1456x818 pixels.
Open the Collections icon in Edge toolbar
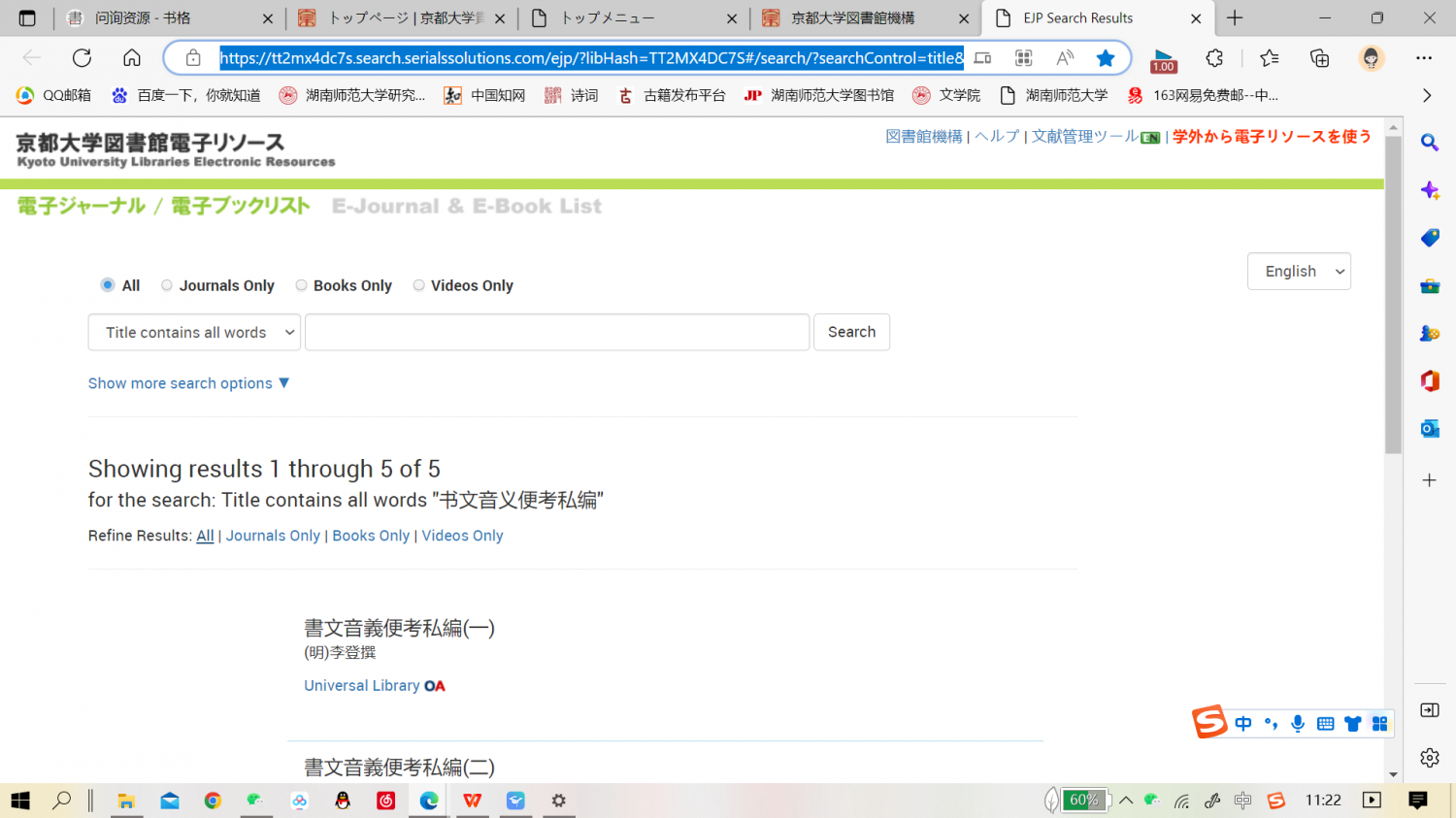(1319, 57)
